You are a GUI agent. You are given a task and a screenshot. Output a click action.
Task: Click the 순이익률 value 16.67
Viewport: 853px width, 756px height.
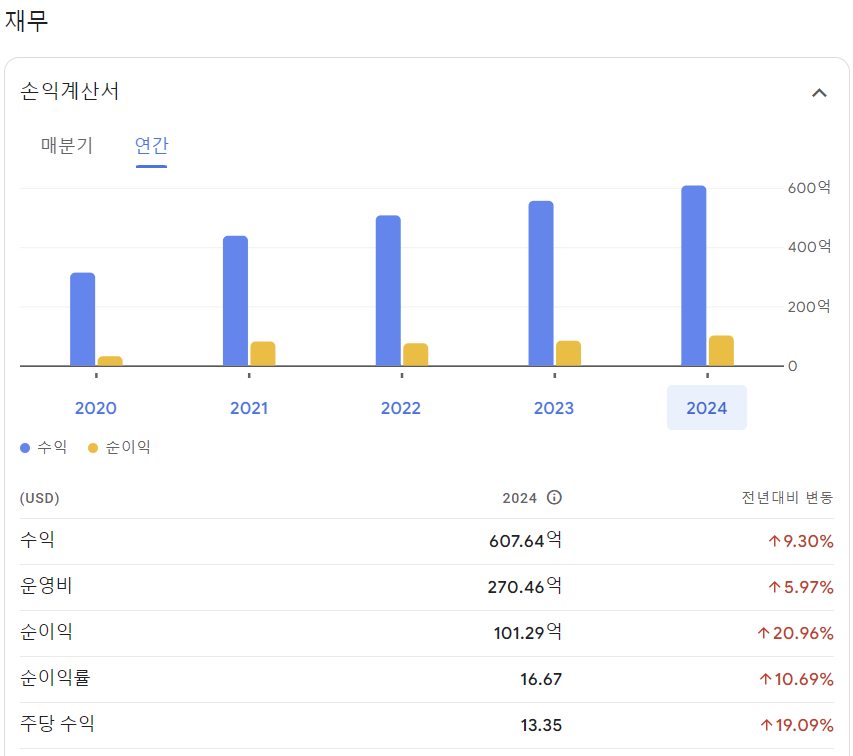pyautogui.click(x=541, y=679)
